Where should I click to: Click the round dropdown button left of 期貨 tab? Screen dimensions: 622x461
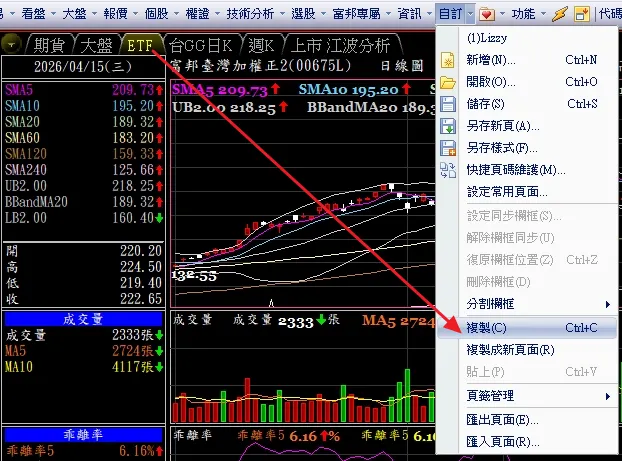point(11,44)
